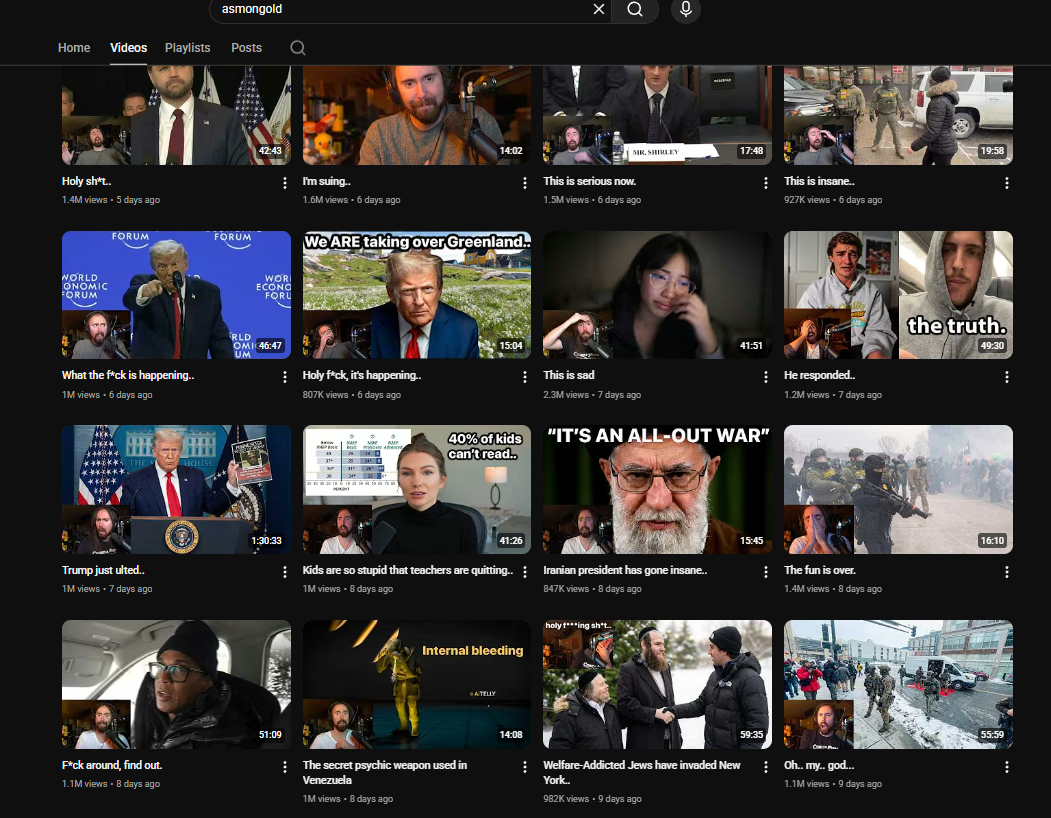
Task: Play the 59:35 handshake in snow thumbnail
Action: point(657,684)
